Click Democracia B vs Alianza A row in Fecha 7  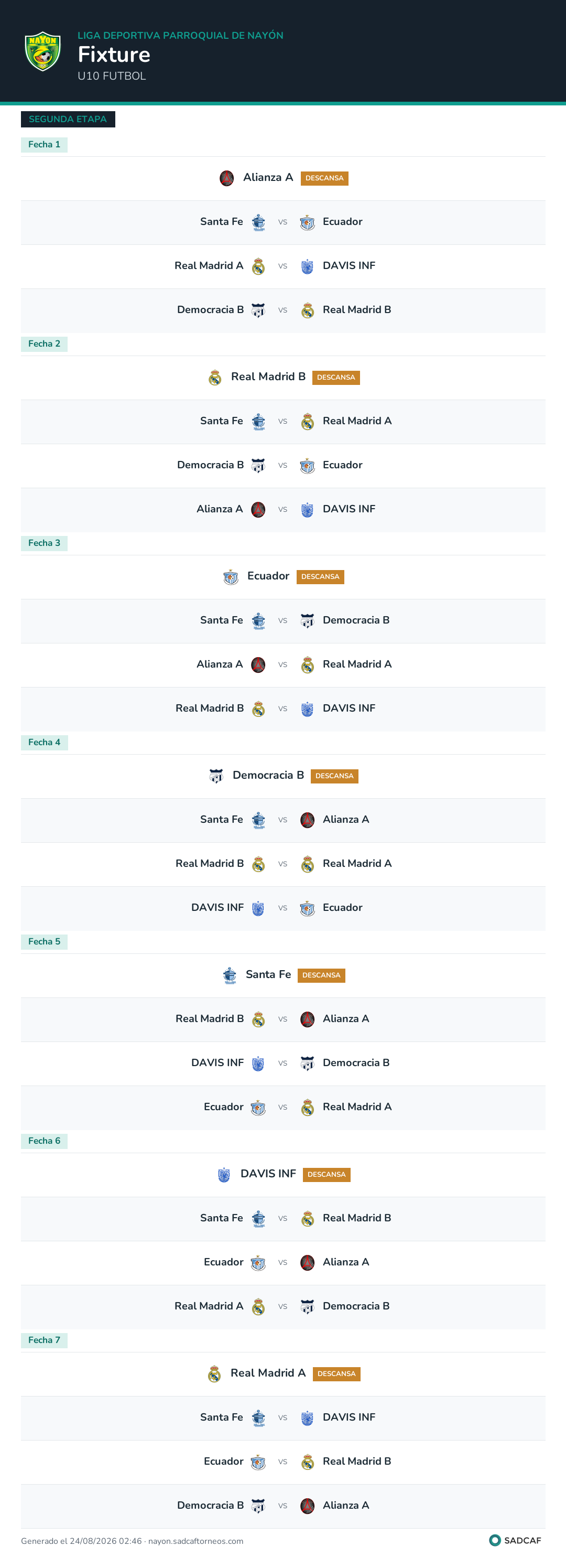coord(283,1506)
